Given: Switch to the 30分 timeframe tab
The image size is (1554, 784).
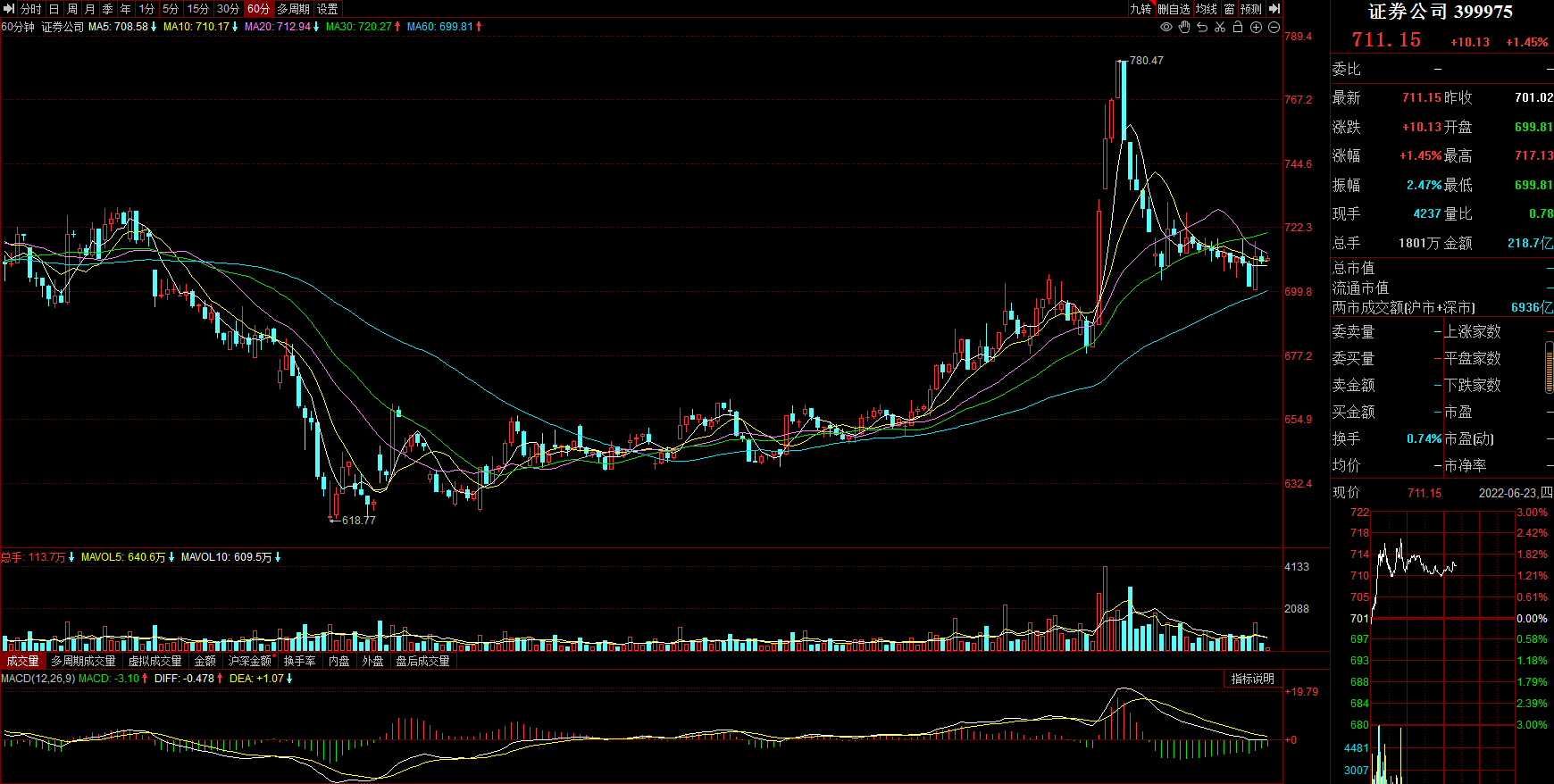Looking at the screenshot, I should (x=229, y=9).
